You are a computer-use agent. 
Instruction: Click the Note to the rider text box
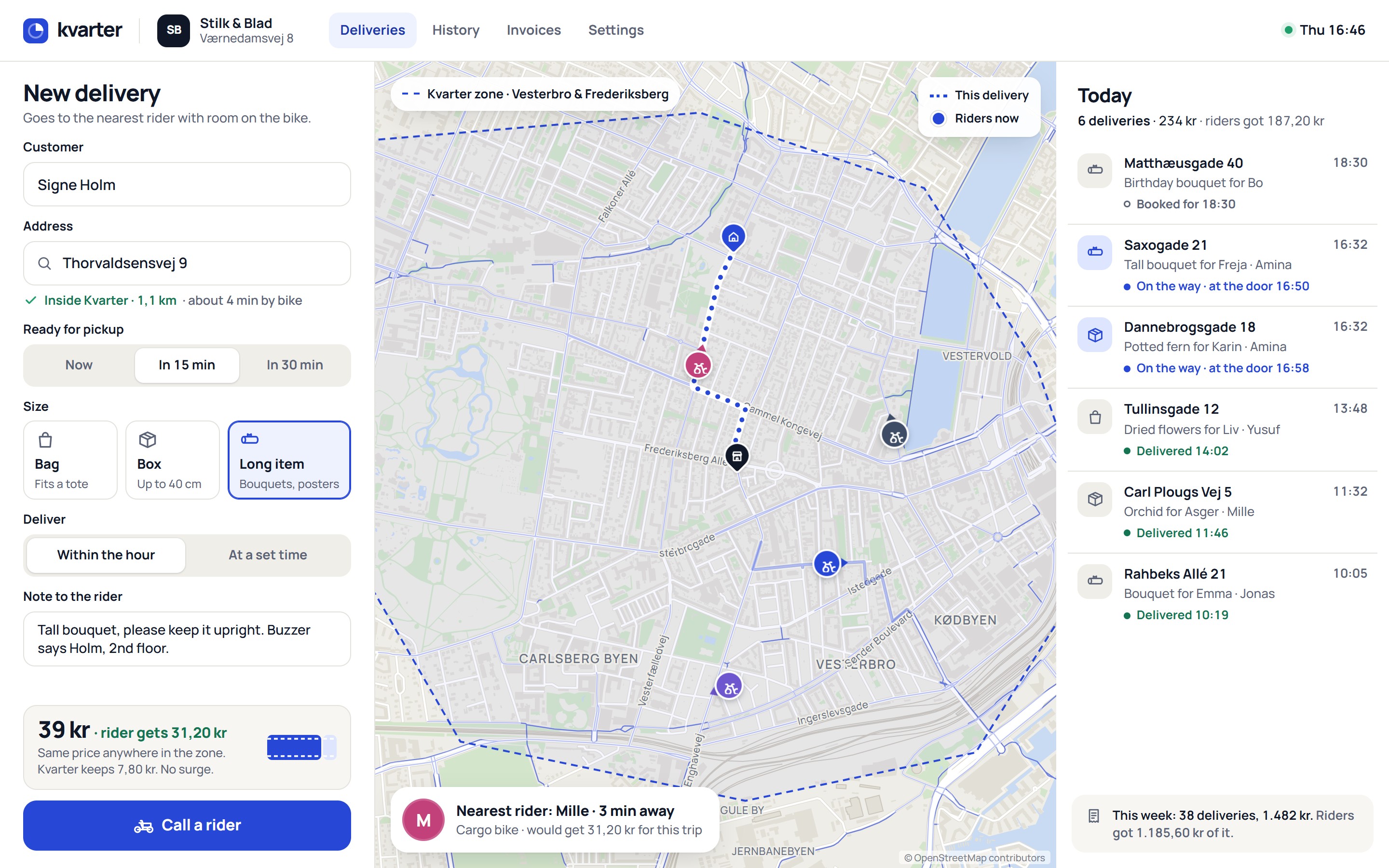click(187, 639)
